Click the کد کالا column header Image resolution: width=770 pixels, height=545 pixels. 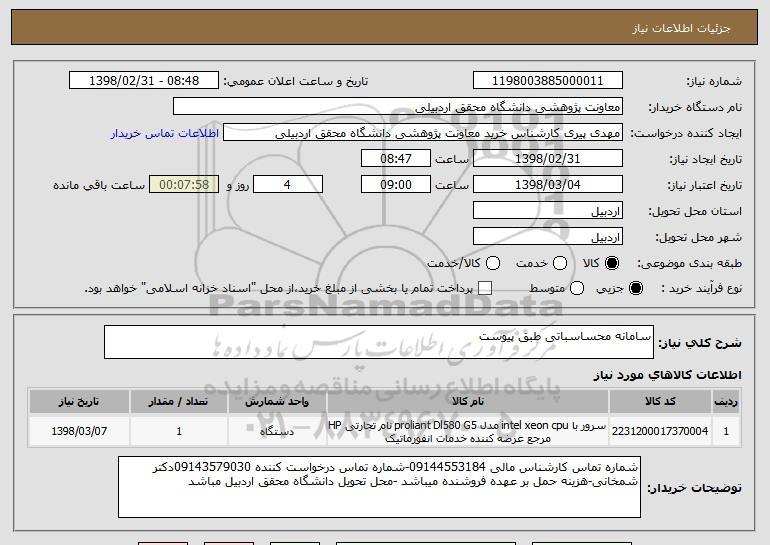click(x=660, y=402)
